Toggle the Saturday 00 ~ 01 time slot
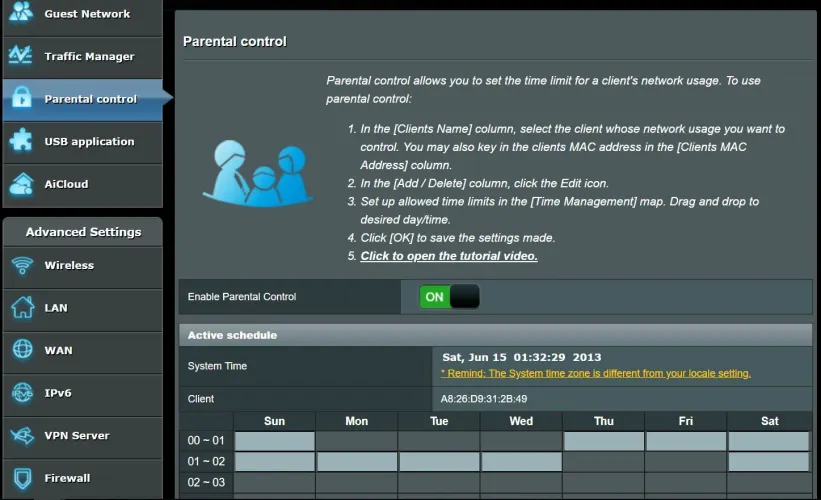821x500 pixels. [768, 441]
